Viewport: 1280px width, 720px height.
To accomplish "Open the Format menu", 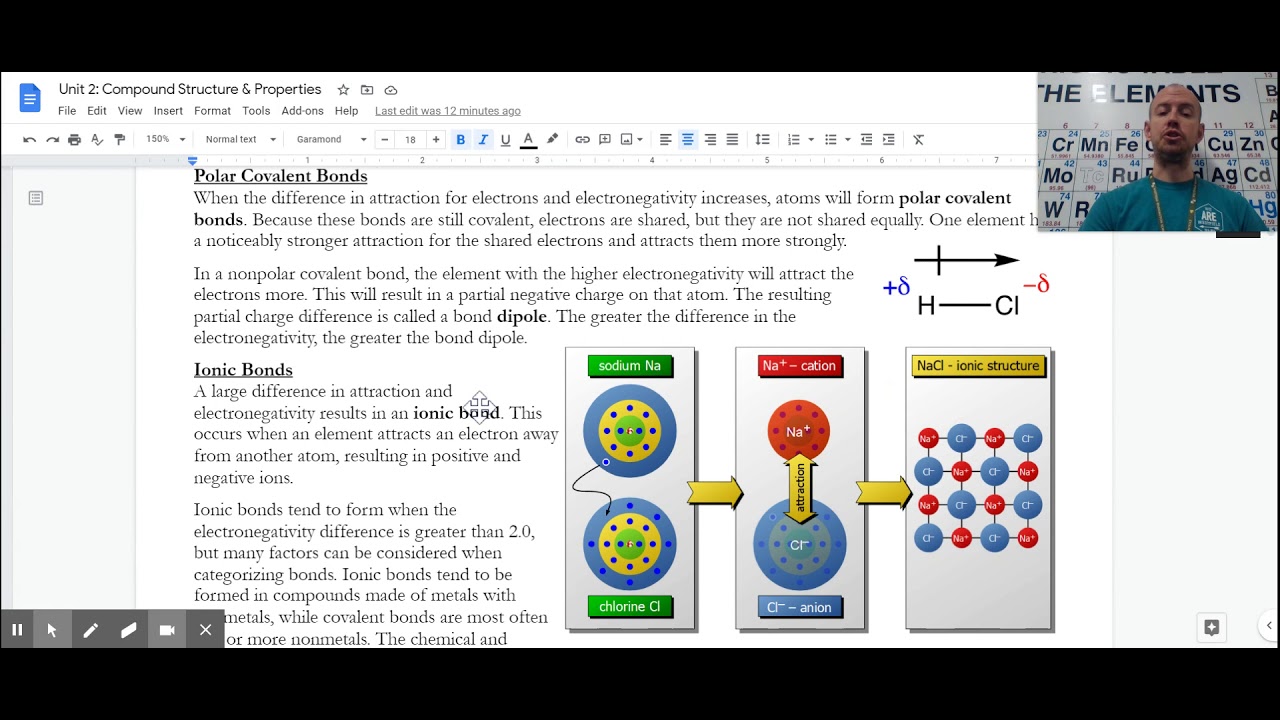I will pos(212,111).
